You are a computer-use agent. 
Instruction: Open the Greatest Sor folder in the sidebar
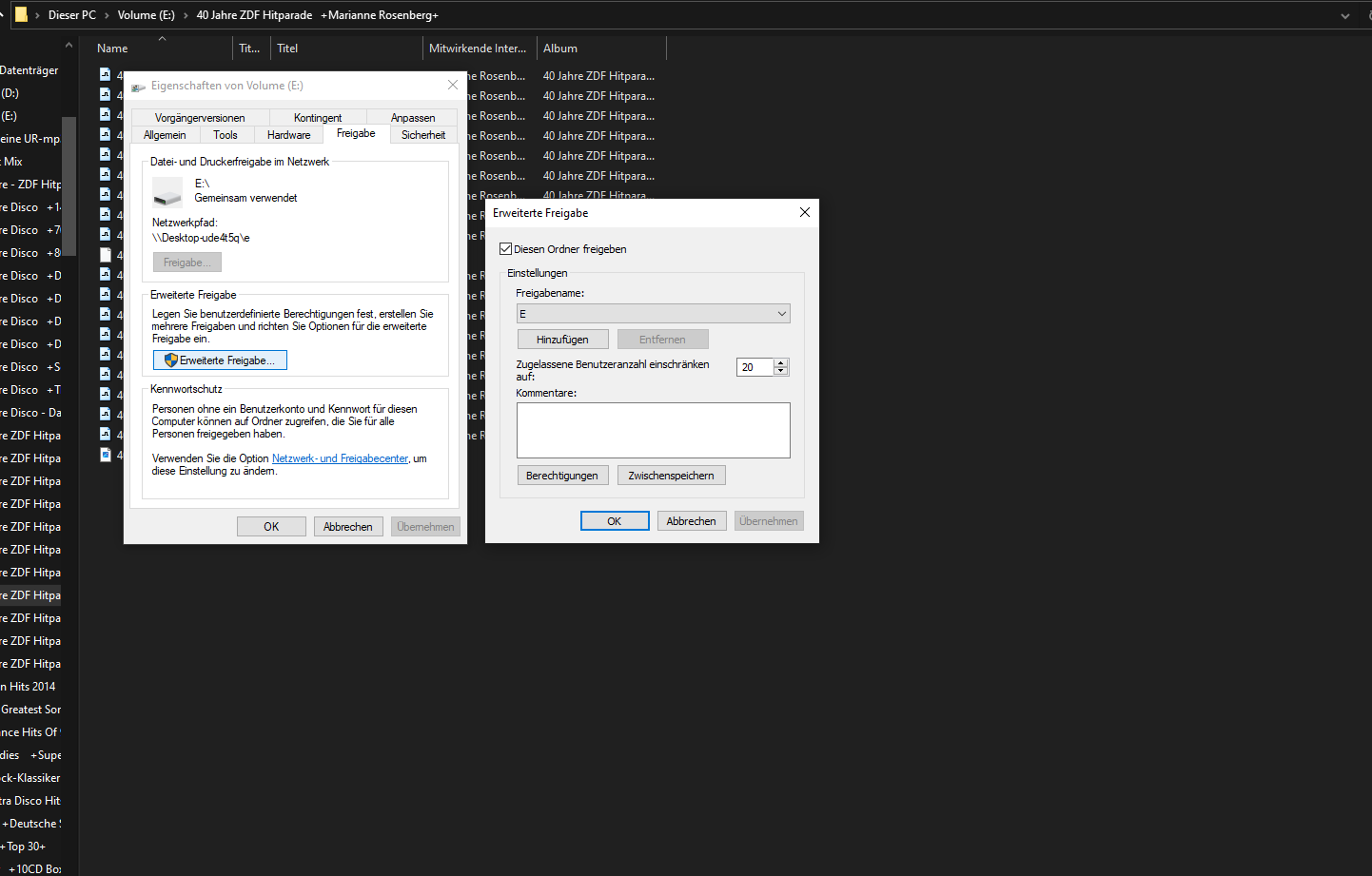pos(30,710)
